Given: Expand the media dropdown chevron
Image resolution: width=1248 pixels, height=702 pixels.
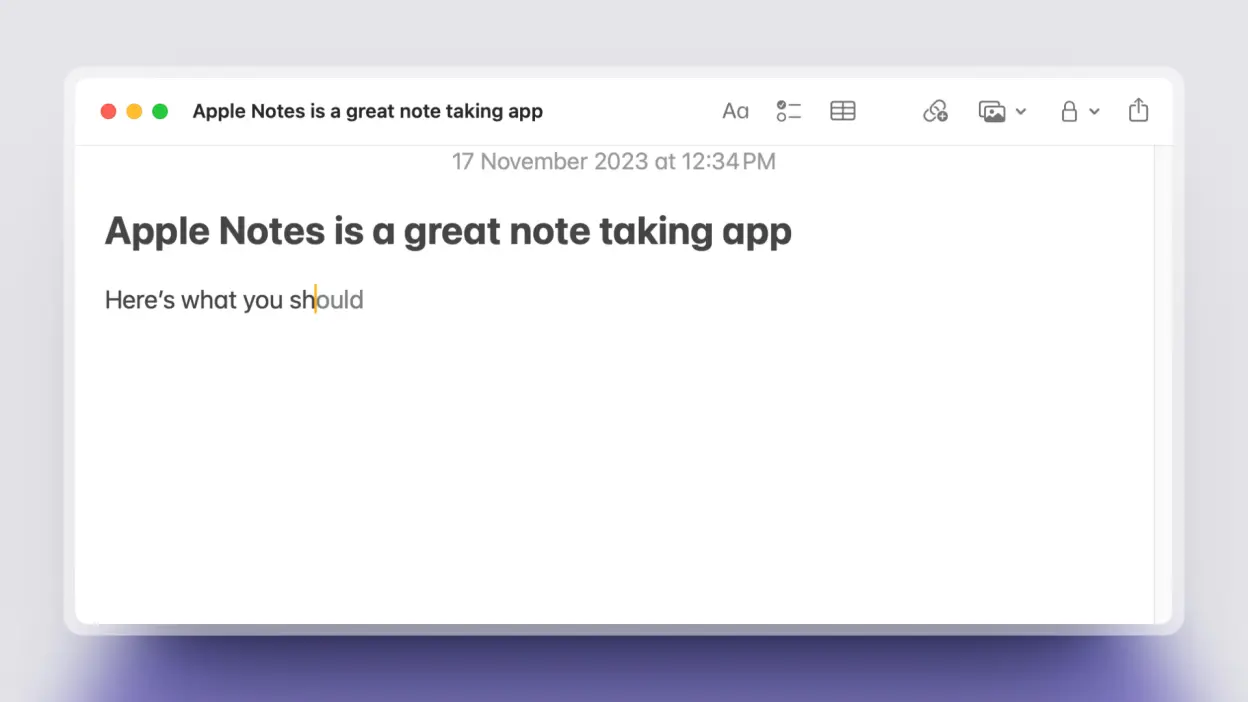Looking at the screenshot, I should pos(1021,111).
